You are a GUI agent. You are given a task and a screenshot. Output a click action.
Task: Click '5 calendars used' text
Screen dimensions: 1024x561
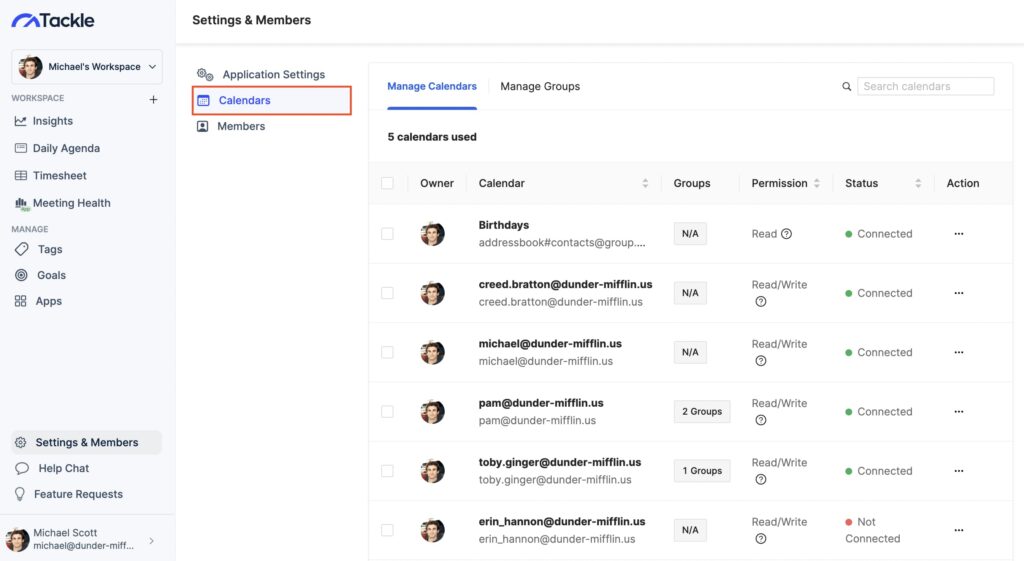[x=432, y=136]
